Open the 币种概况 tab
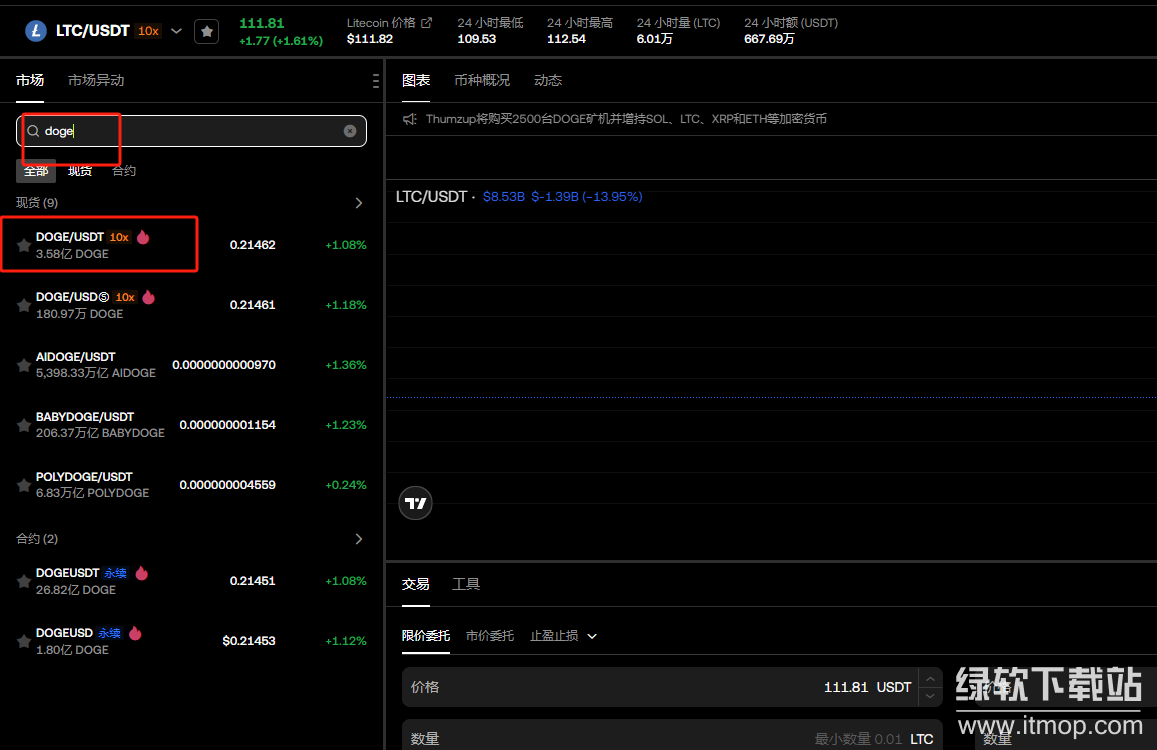 481,80
